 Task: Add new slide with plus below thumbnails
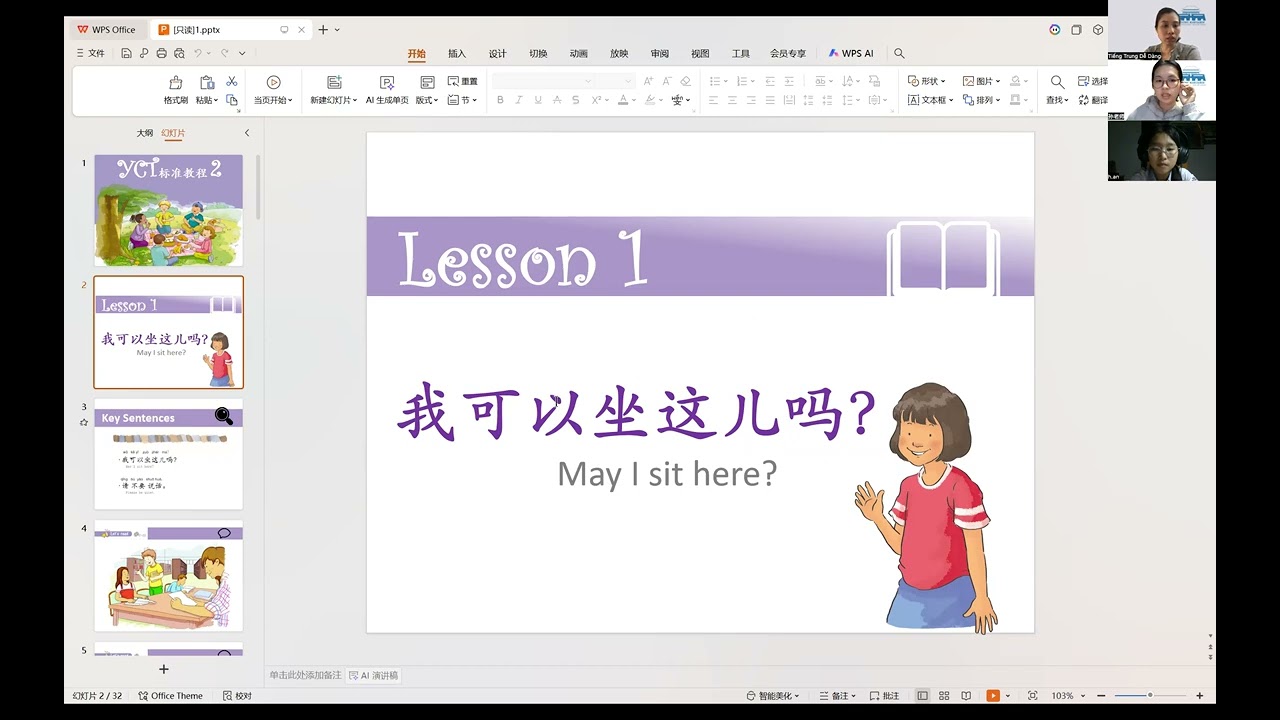tap(164, 669)
